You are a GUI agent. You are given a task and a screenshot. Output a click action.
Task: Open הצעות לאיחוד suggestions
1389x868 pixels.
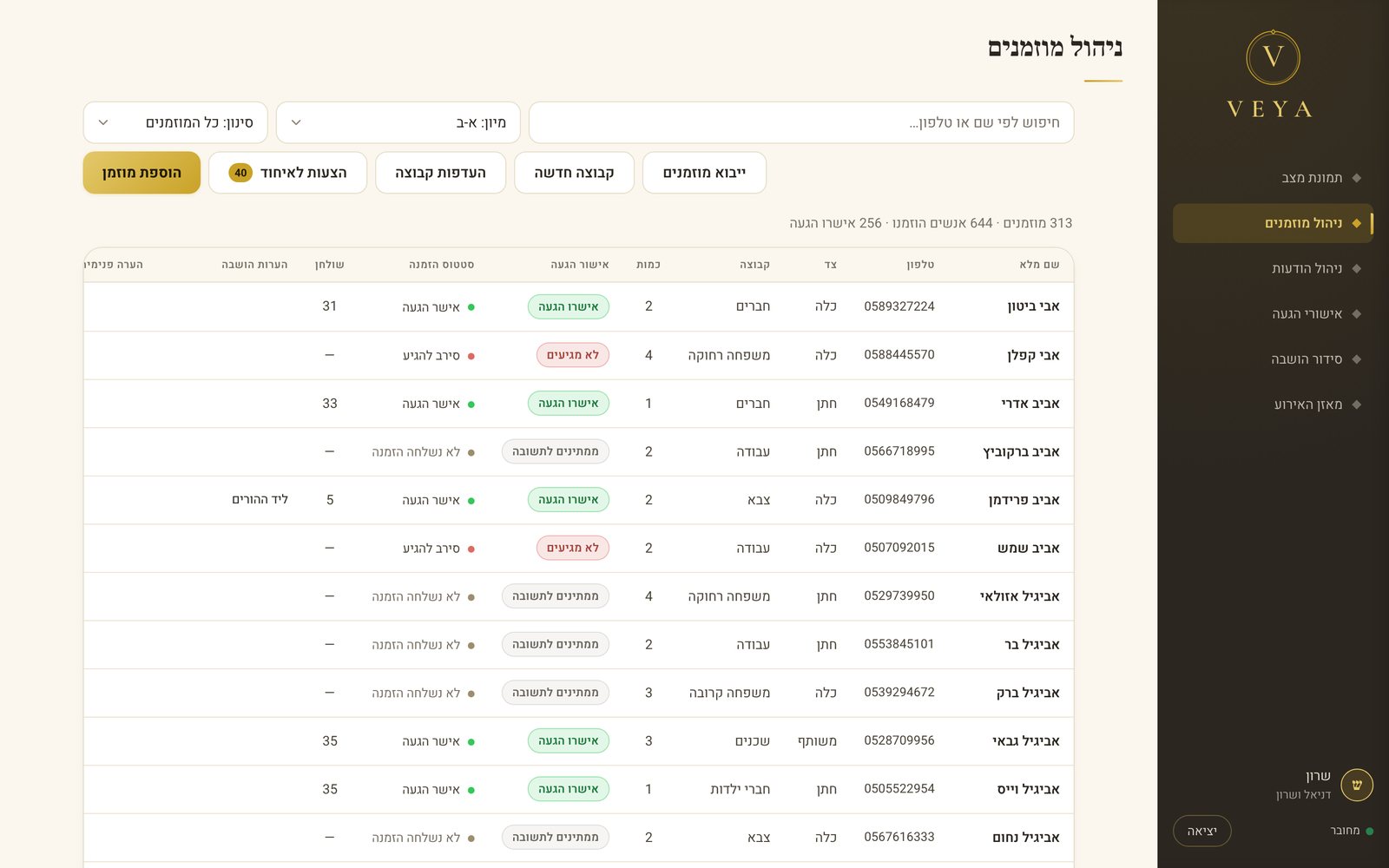point(288,173)
